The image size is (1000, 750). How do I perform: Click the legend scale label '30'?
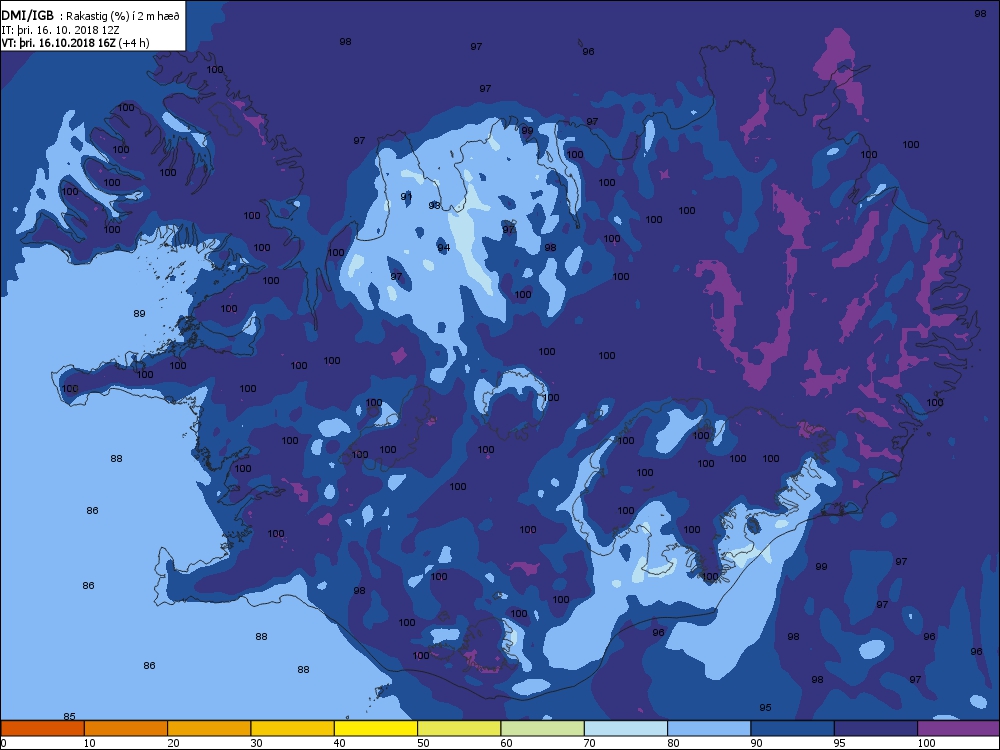coord(256,743)
